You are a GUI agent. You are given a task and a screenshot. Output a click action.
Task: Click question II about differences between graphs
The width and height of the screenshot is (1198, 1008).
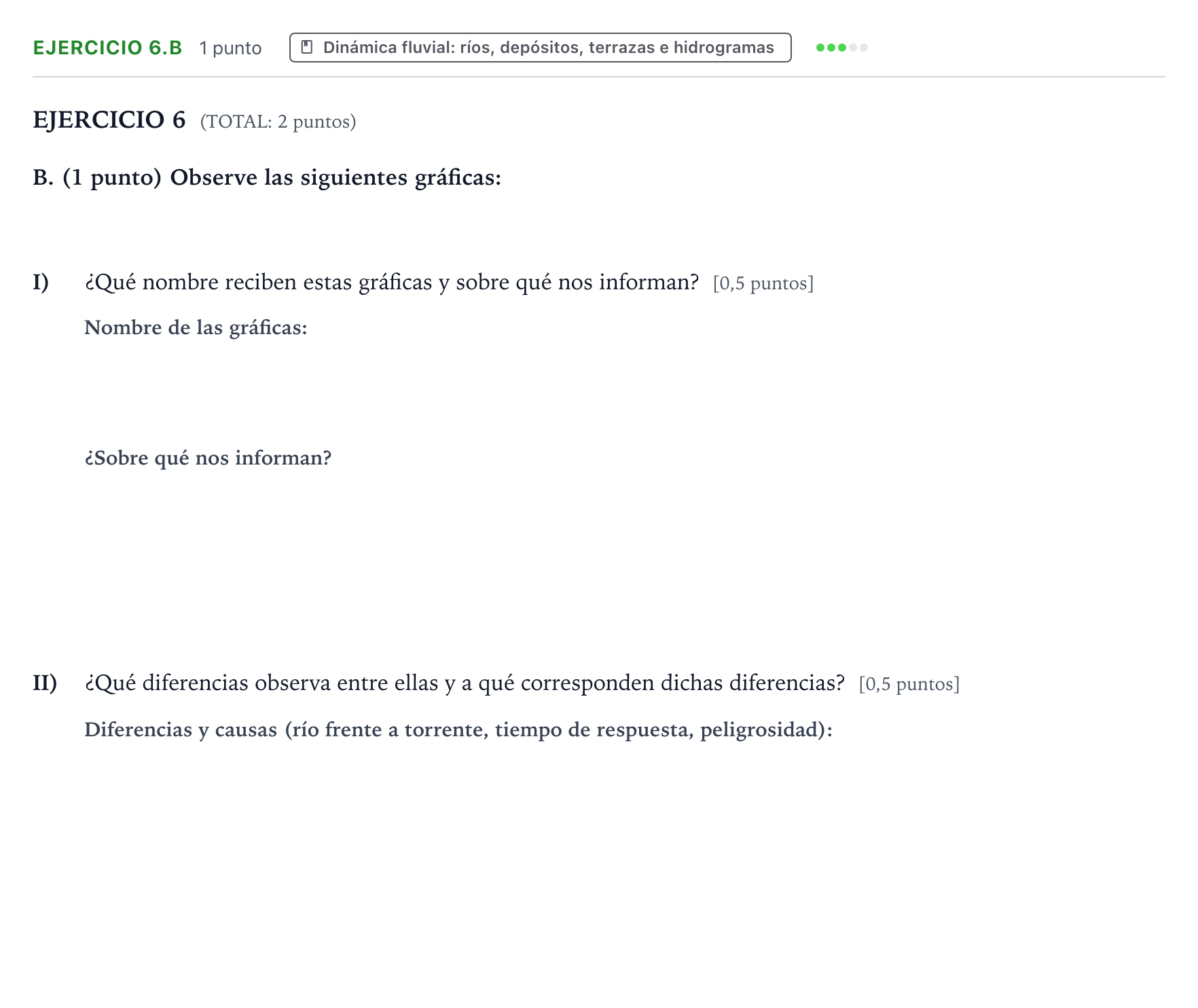[465, 683]
